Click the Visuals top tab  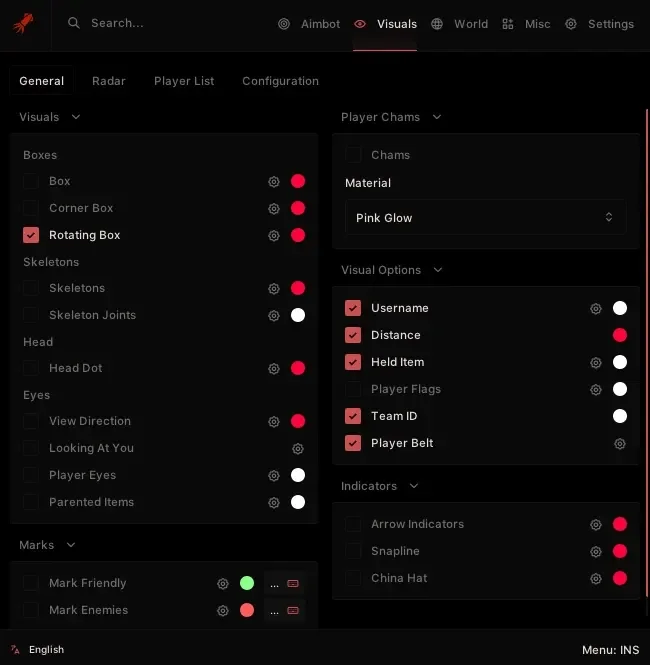(385, 24)
